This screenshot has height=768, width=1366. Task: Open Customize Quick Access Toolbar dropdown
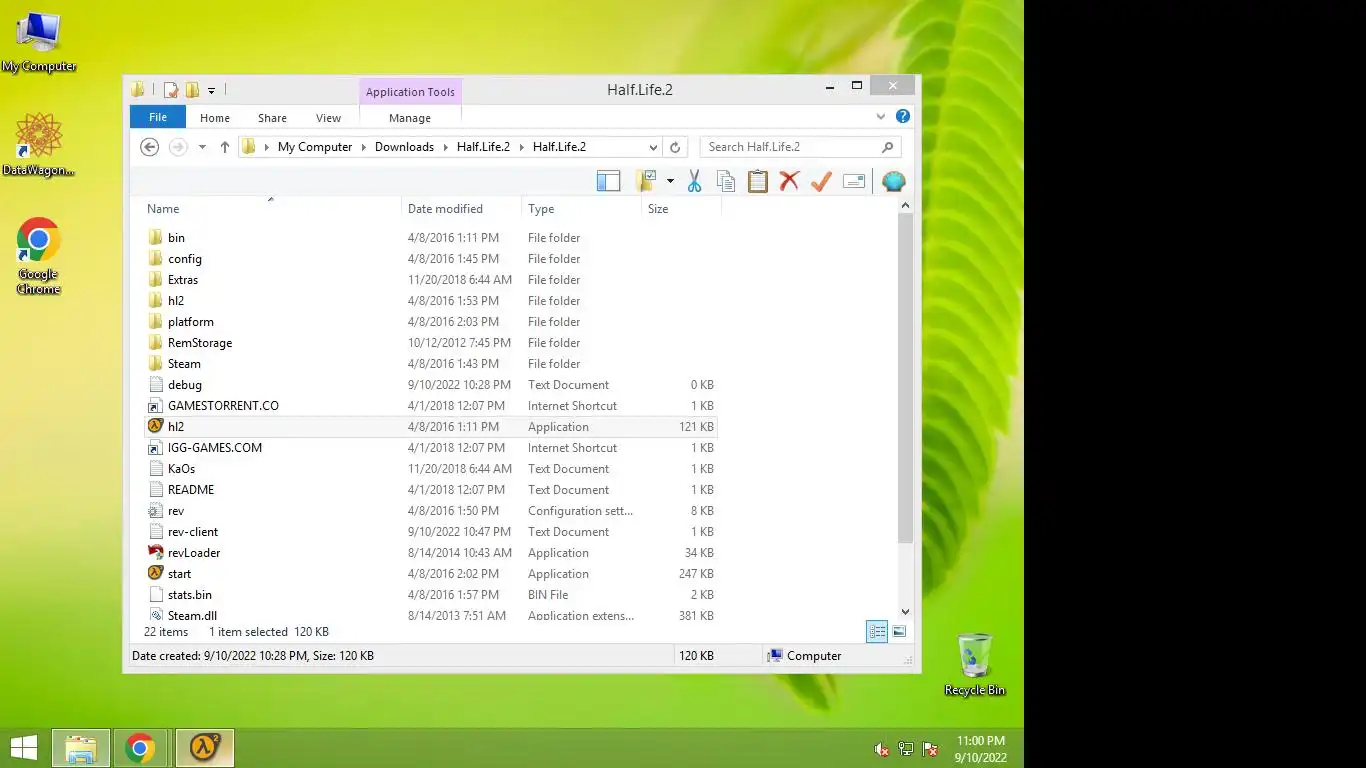(211, 91)
